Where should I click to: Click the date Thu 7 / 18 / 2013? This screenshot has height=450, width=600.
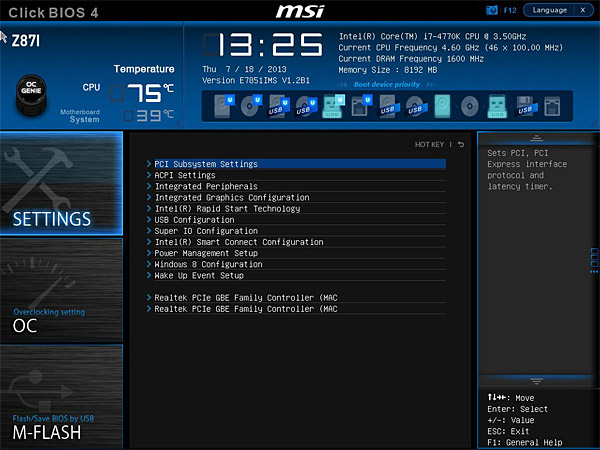click(244, 69)
